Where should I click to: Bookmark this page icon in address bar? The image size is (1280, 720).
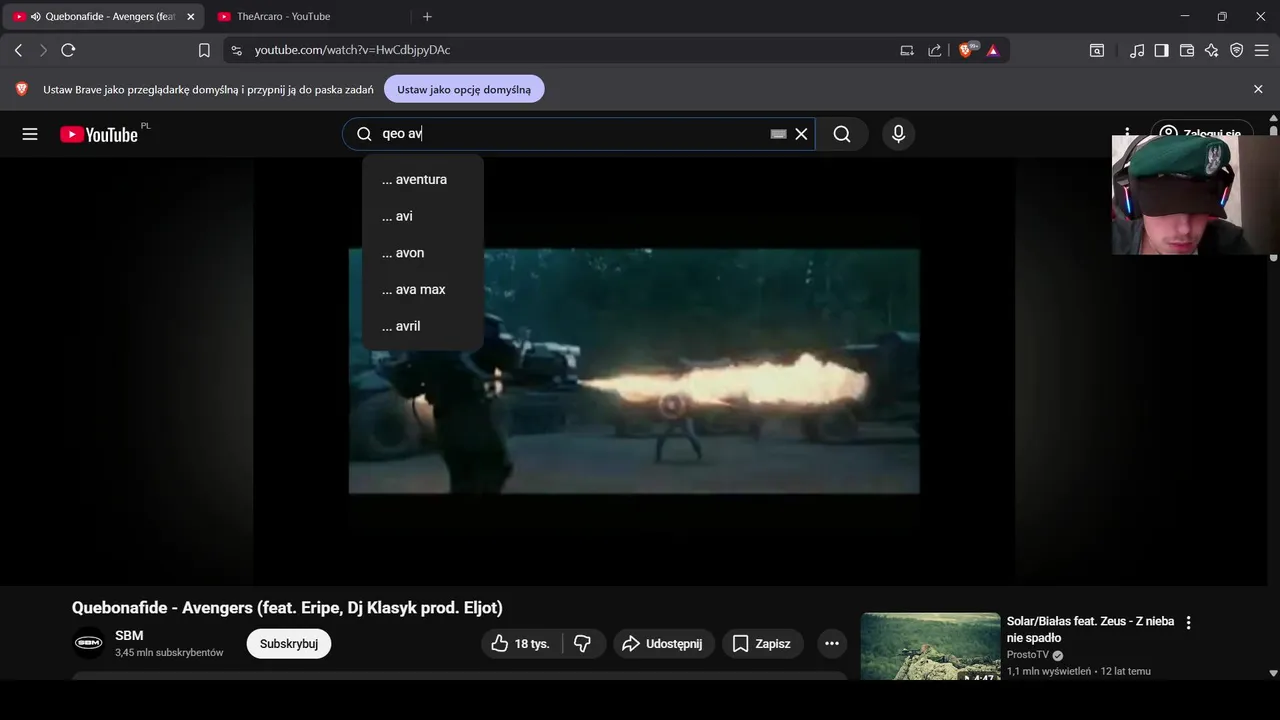[204, 50]
